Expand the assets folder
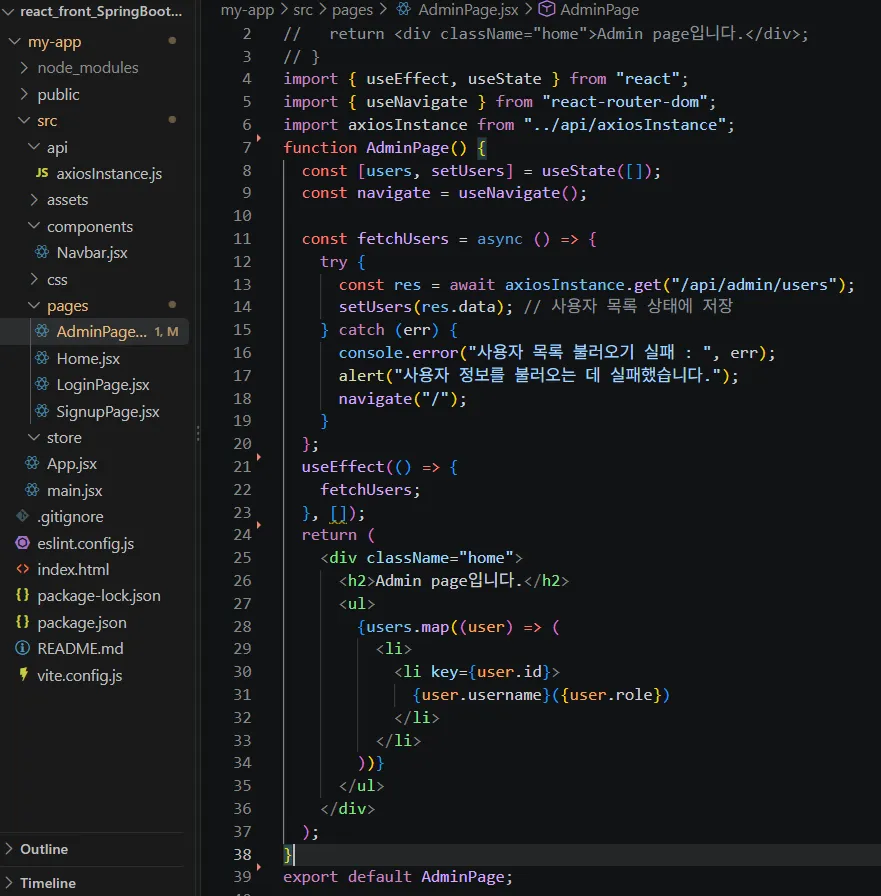This screenshot has width=881, height=896. (x=34, y=199)
